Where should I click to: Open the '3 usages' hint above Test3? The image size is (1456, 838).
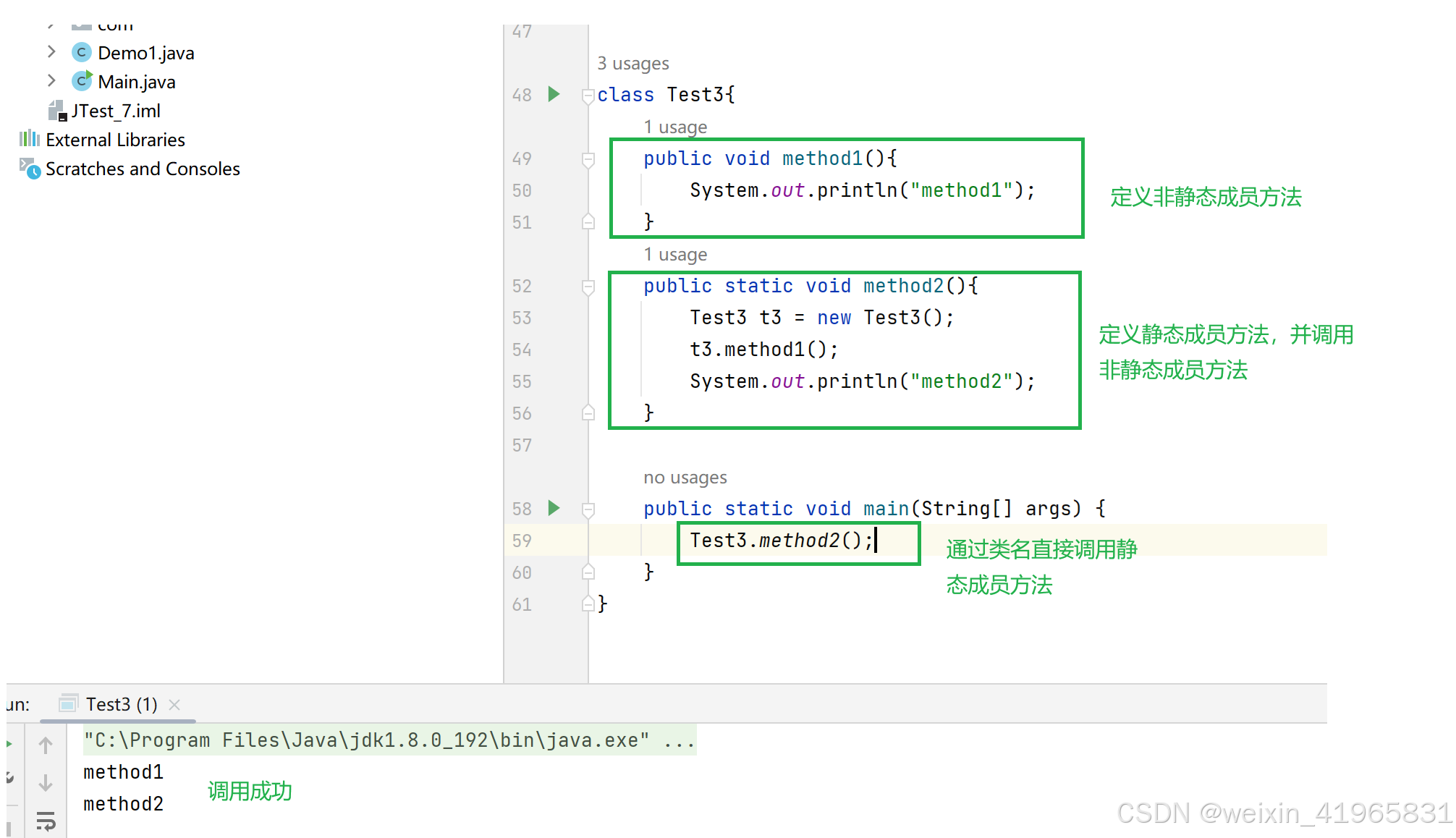[632, 64]
